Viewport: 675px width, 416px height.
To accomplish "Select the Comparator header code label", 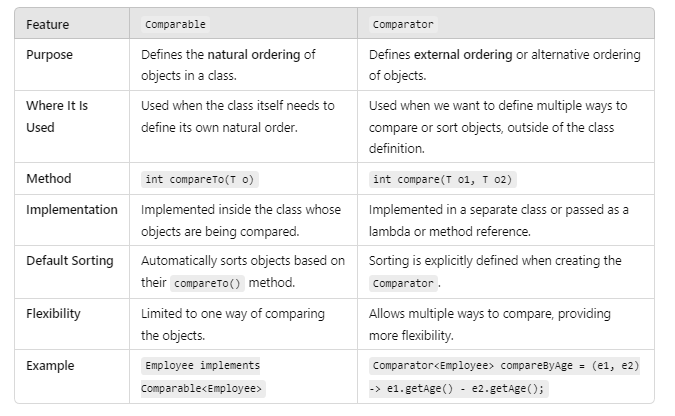I will tap(403, 25).
